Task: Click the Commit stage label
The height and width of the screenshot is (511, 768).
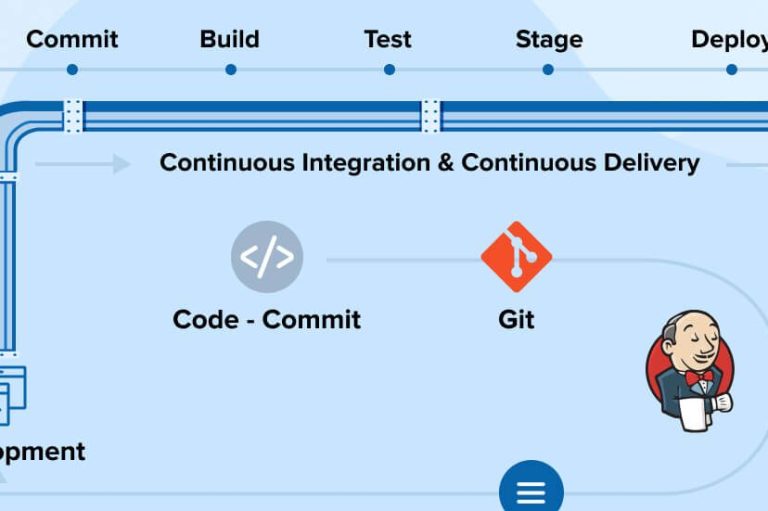Action: pyautogui.click(x=72, y=39)
